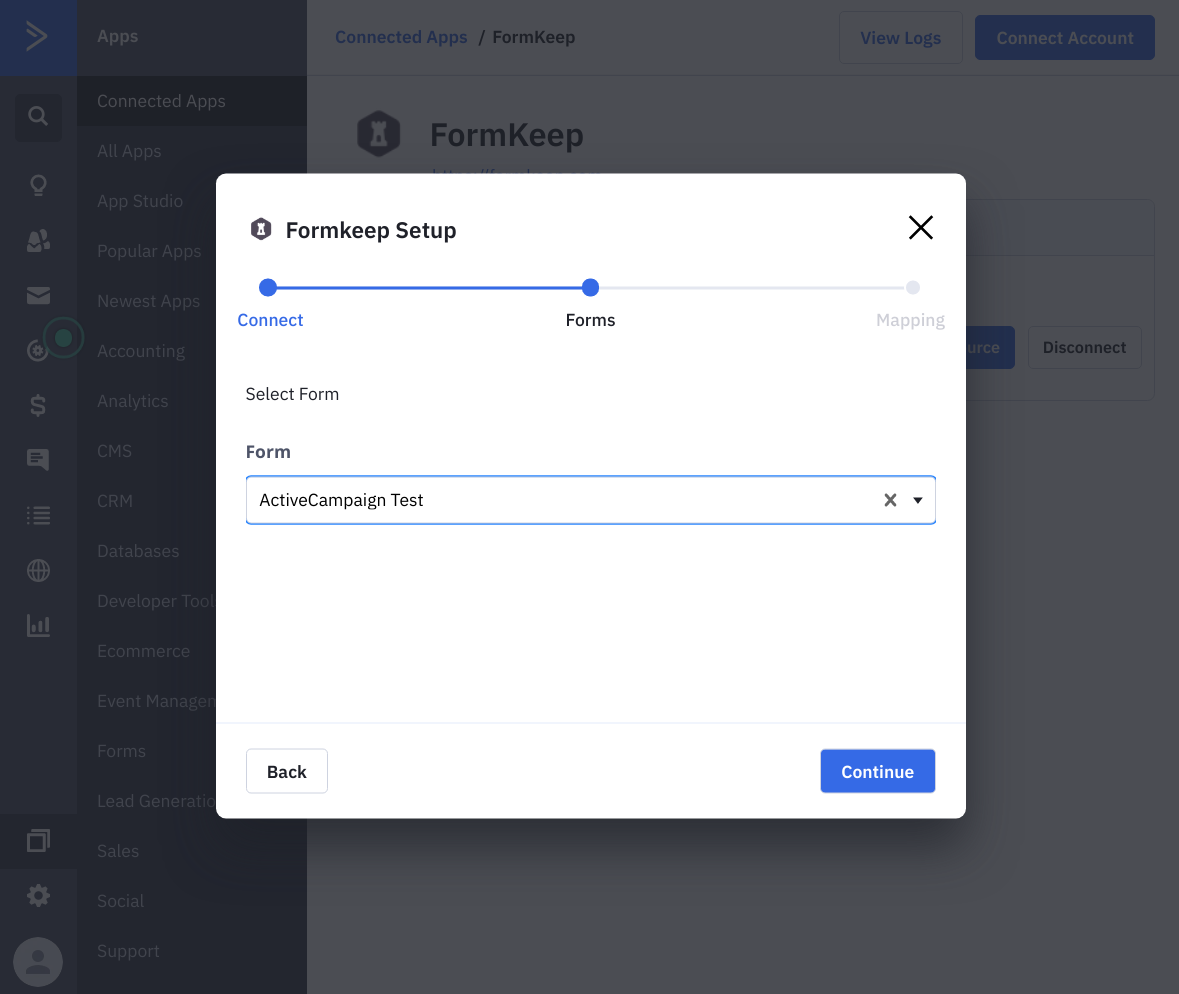Open All Apps in the Apps menu
The height and width of the screenshot is (994, 1179).
click(x=129, y=151)
